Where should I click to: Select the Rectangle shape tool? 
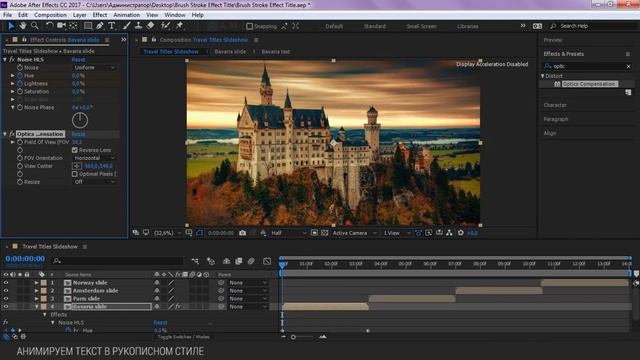[88, 26]
